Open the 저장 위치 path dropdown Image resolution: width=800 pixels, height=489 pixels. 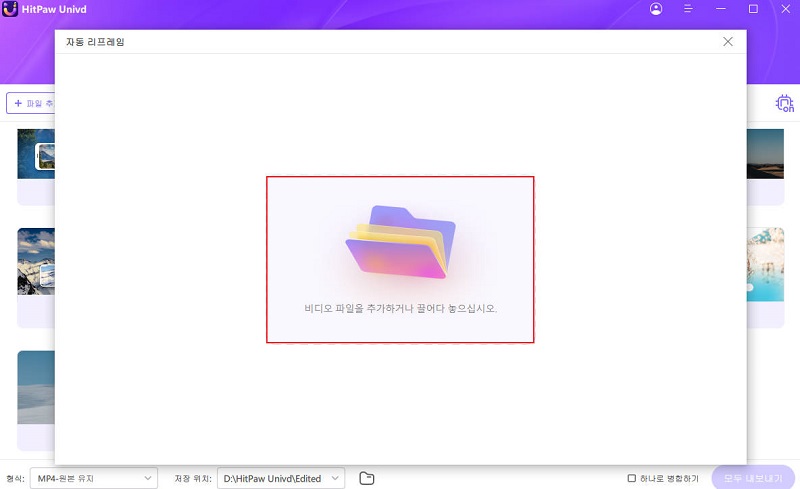click(281, 478)
